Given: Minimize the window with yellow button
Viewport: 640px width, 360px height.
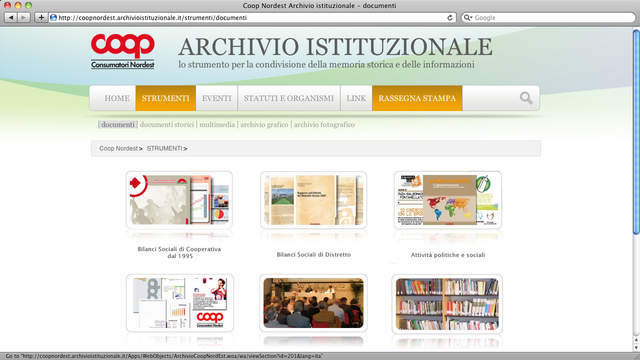Looking at the screenshot, I should pyautogui.click(x=18, y=5).
